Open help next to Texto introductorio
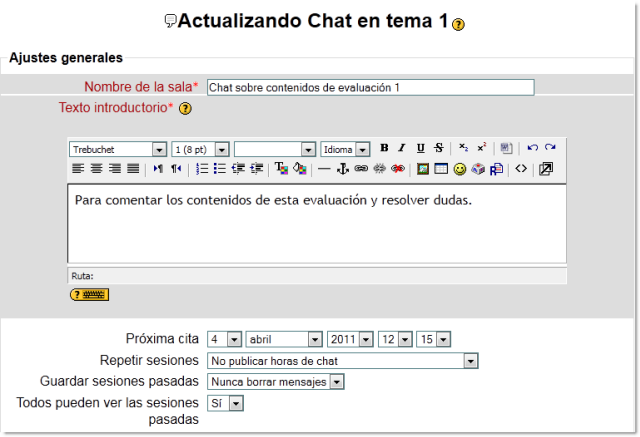This screenshot has width=640, height=437. [185, 108]
